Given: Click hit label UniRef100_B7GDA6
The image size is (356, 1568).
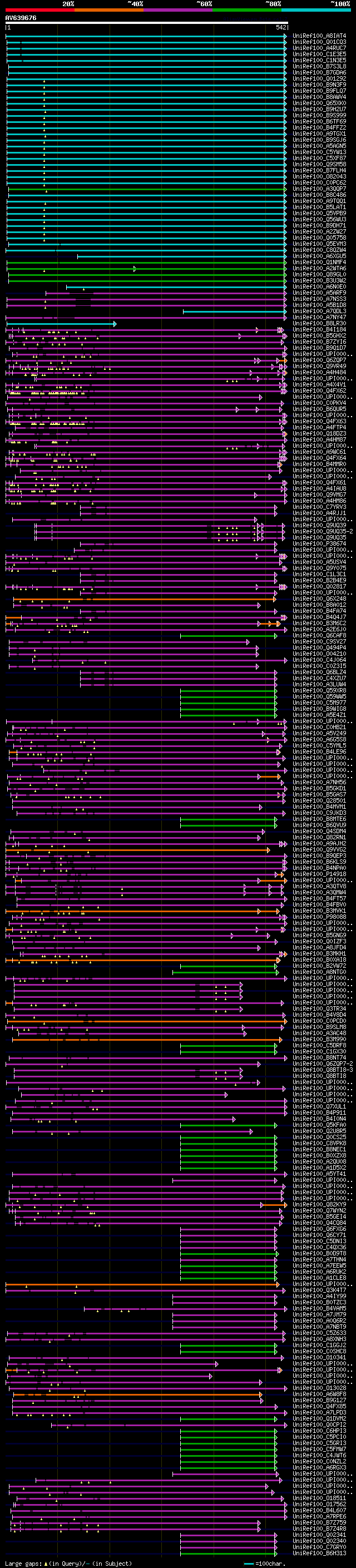Looking at the screenshot, I should 319,72.
